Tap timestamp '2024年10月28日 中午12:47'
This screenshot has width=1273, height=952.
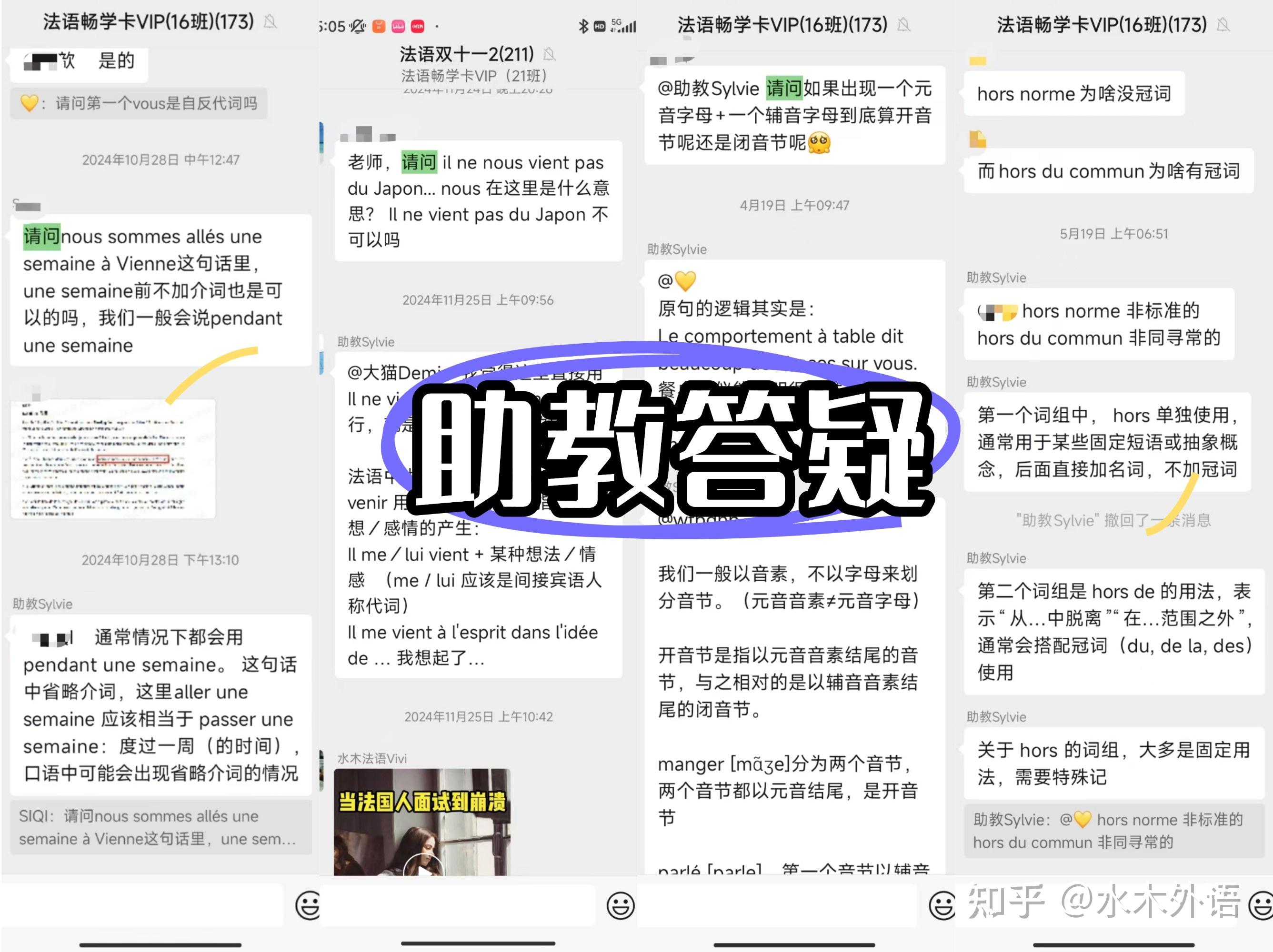pos(160,160)
